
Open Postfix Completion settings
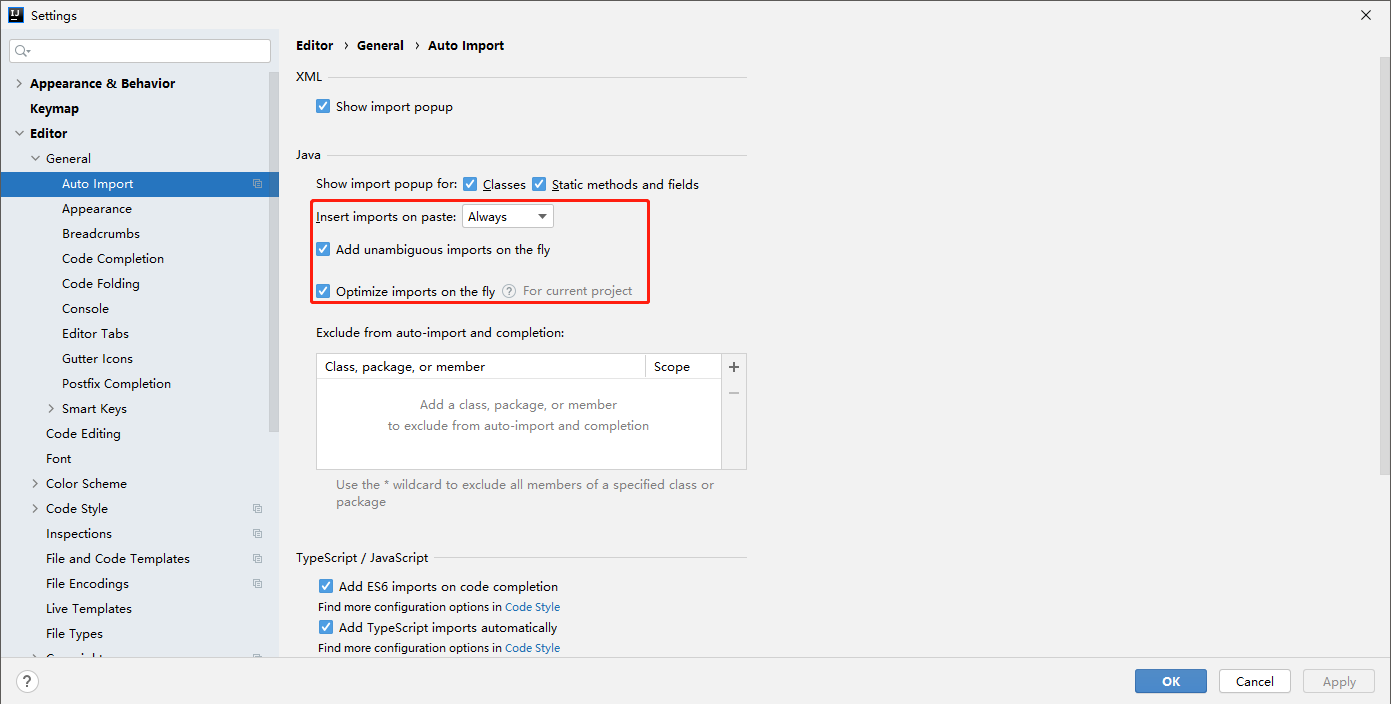tap(116, 384)
